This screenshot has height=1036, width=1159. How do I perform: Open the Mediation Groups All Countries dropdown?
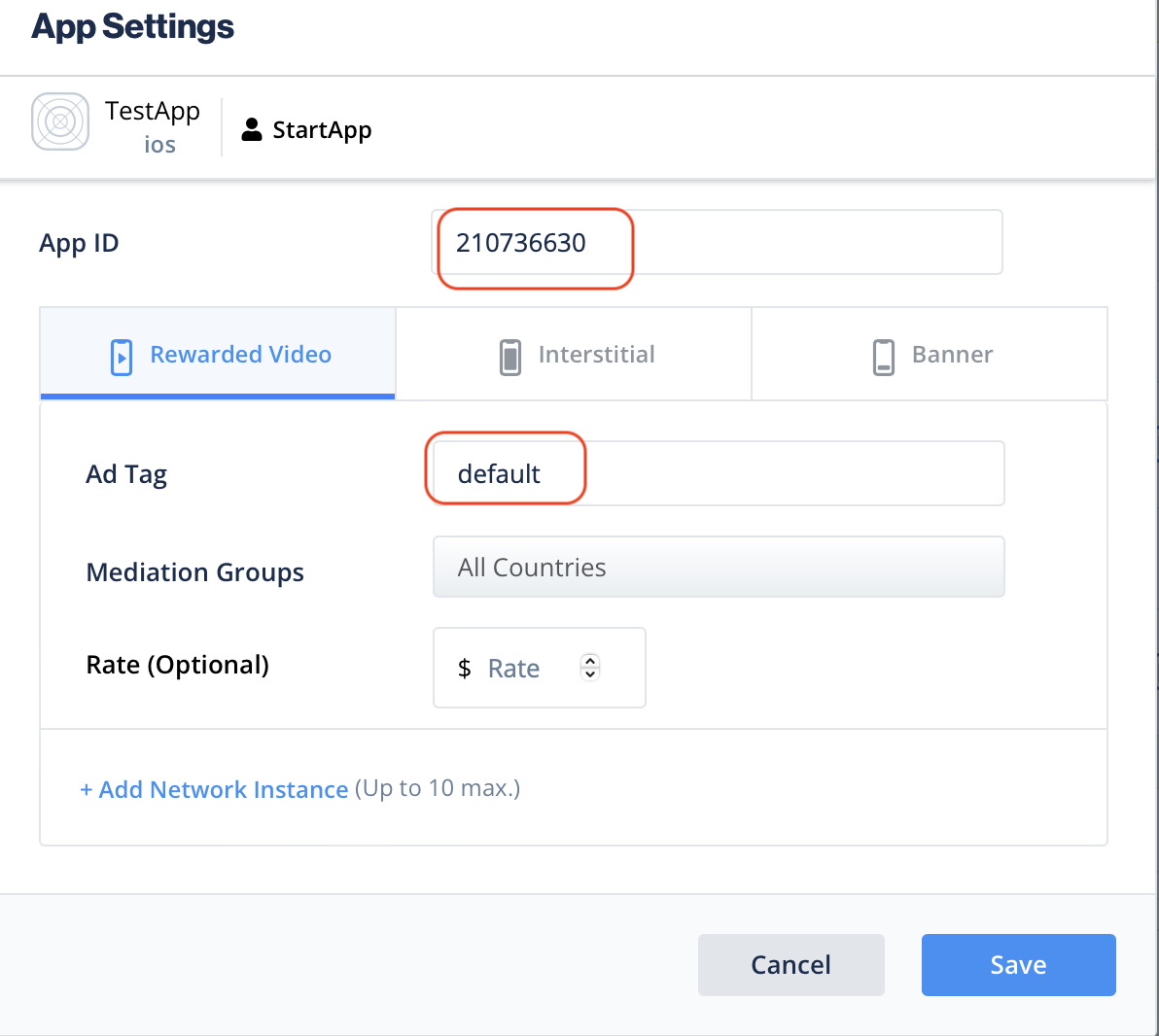coord(719,567)
